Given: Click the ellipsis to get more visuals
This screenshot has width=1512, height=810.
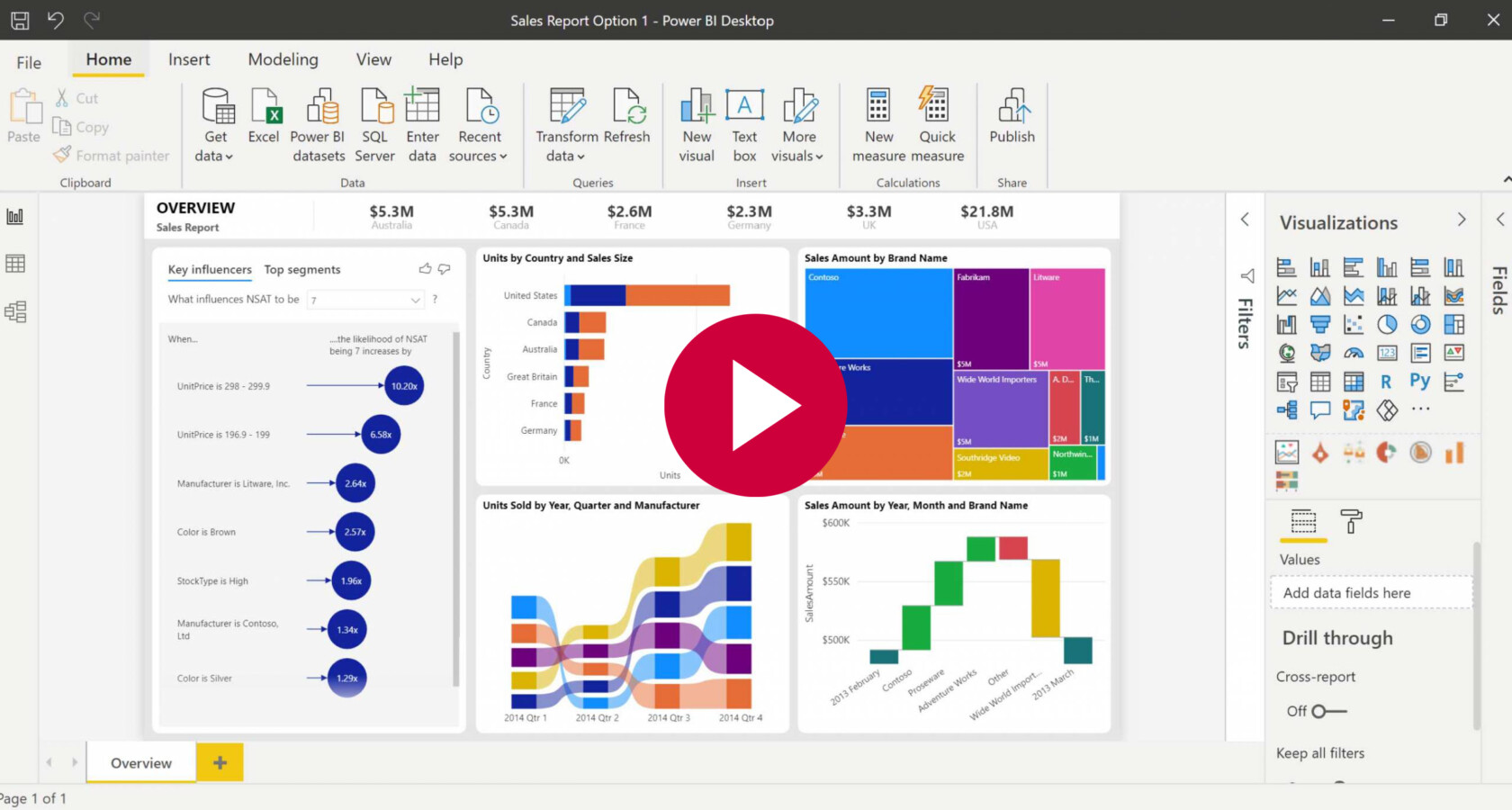Looking at the screenshot, I should (1420, 409).
